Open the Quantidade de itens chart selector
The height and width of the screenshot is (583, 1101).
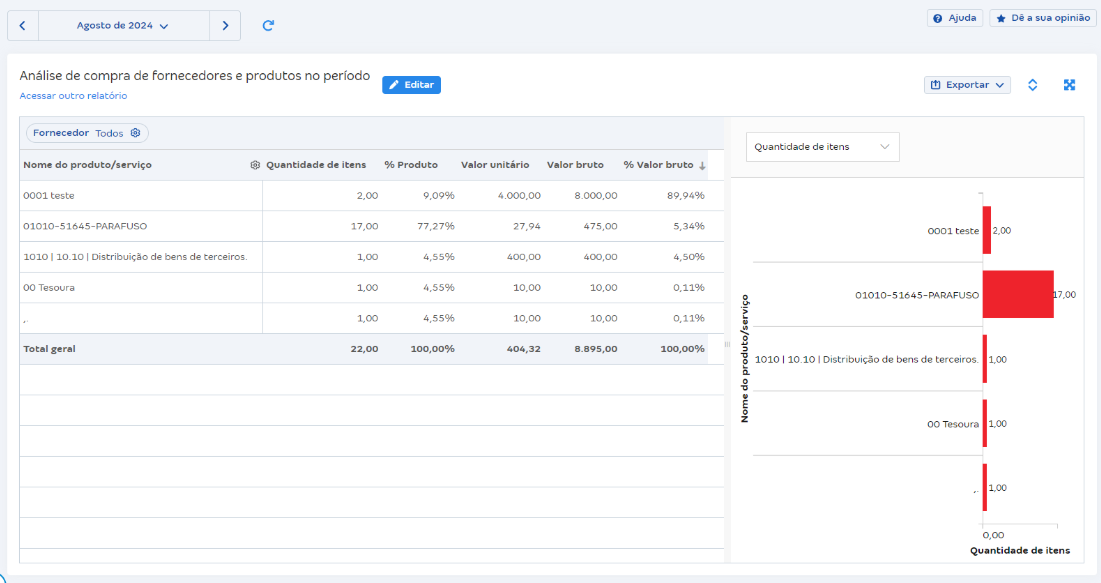pyautogui.click(x=822, y=147)
